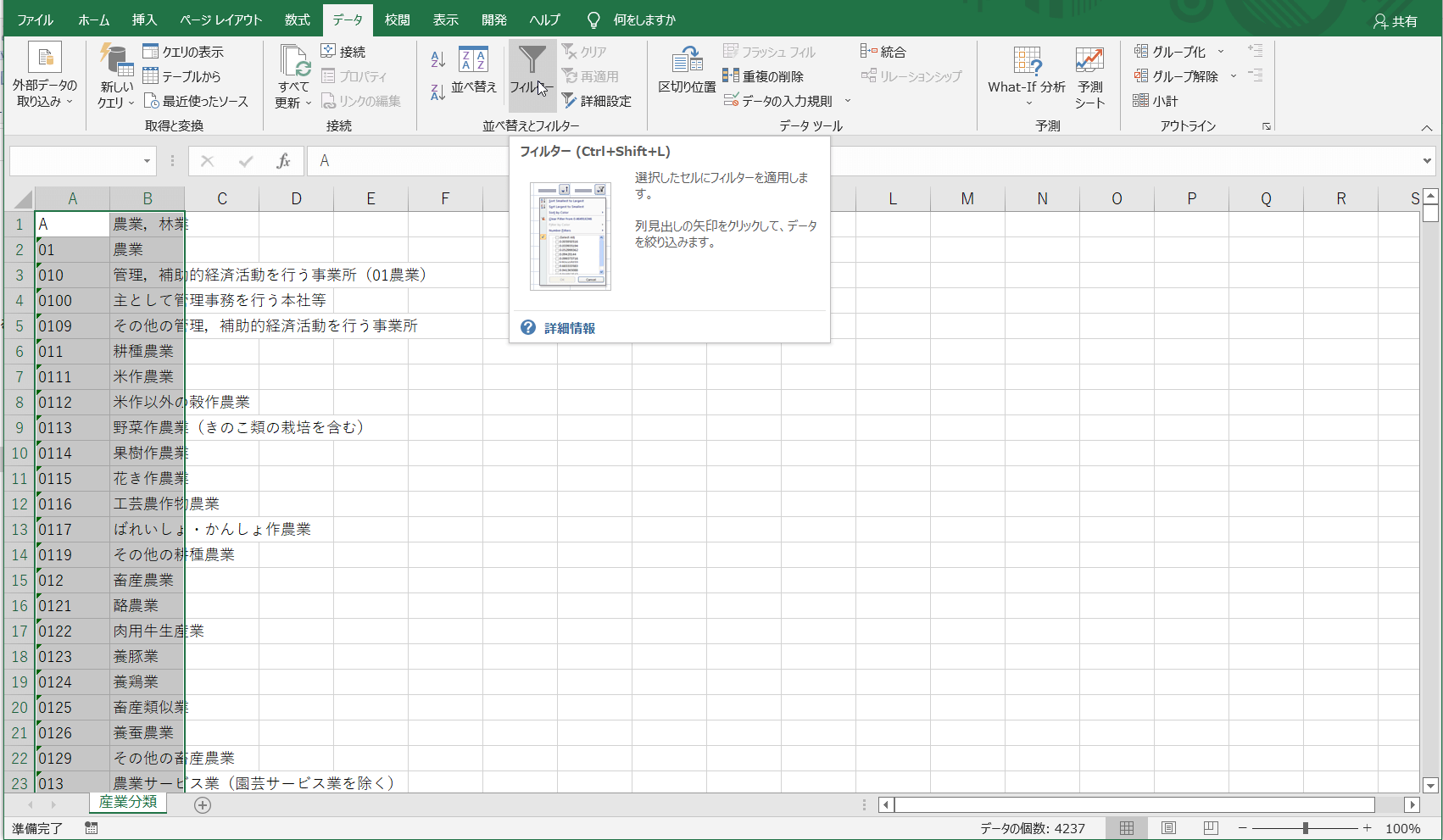Expand Data Validation dropdown arrow
Screen dimensions: 1443x840
click(847, 101)
